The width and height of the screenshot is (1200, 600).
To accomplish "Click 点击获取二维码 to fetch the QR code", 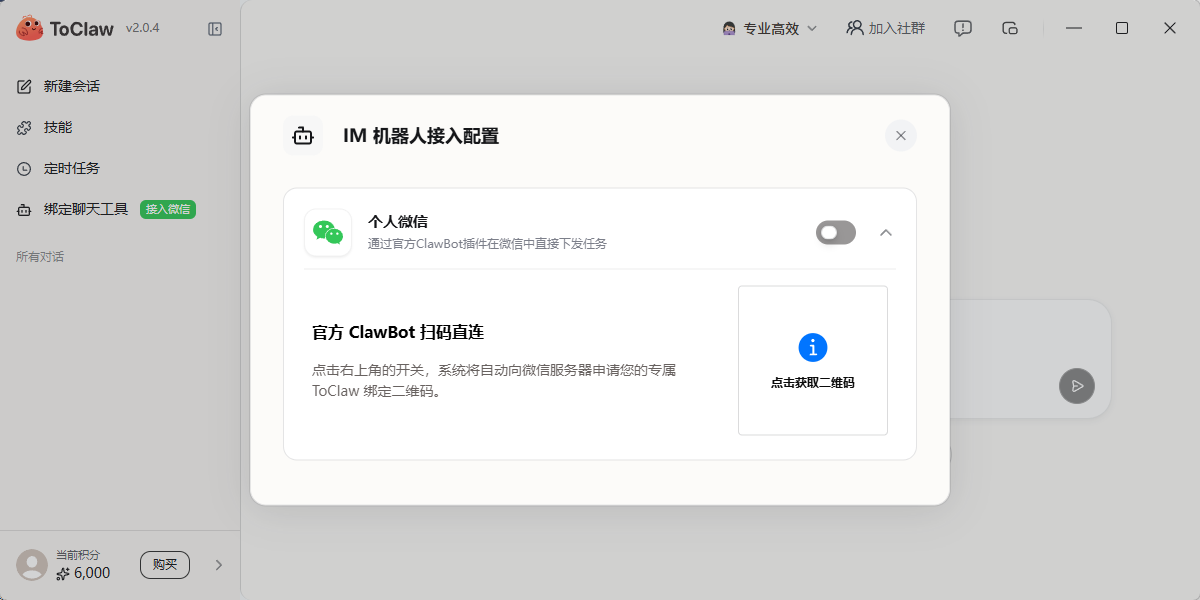I will tap(813, 382).
